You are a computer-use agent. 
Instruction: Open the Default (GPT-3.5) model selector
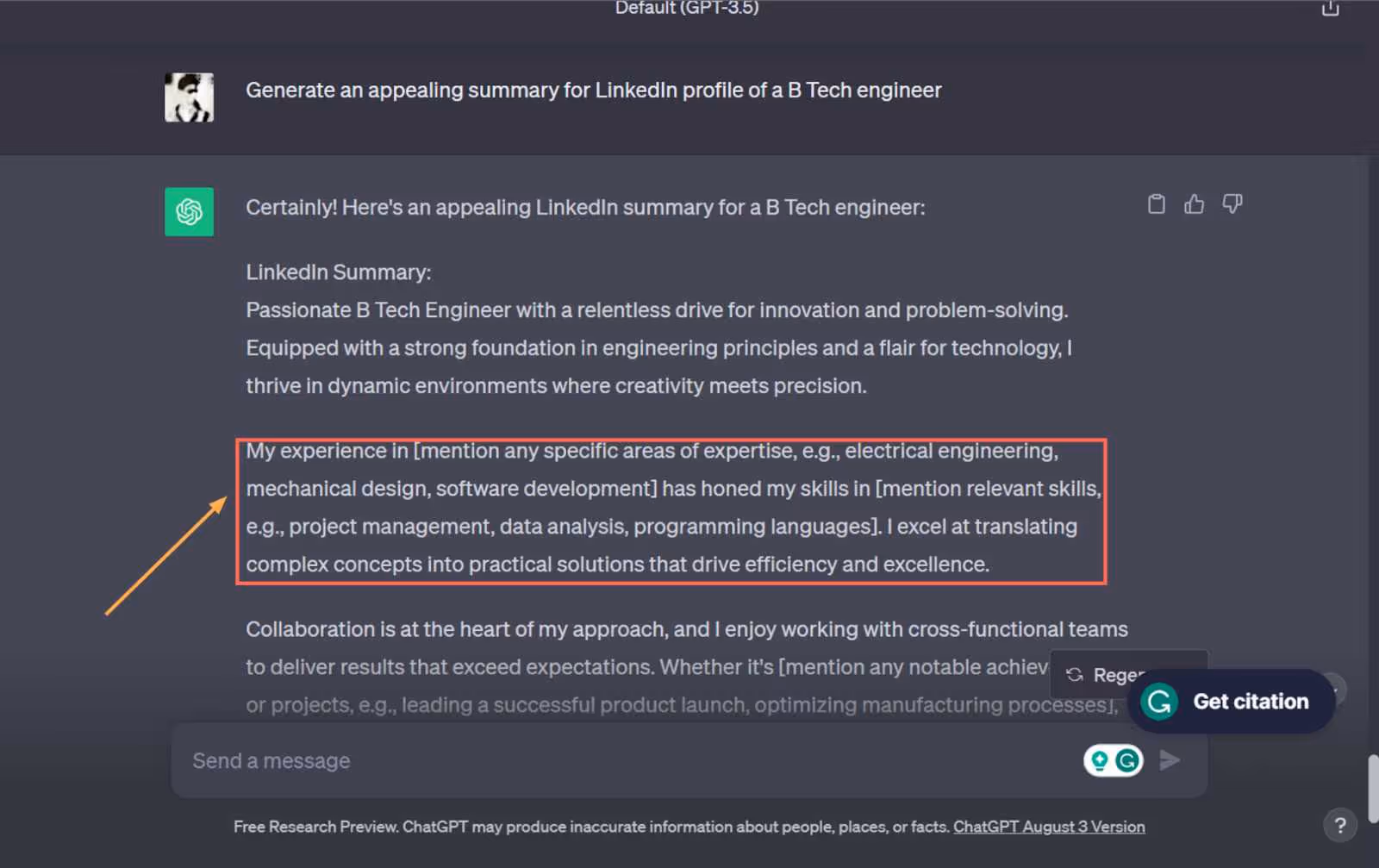686,9
